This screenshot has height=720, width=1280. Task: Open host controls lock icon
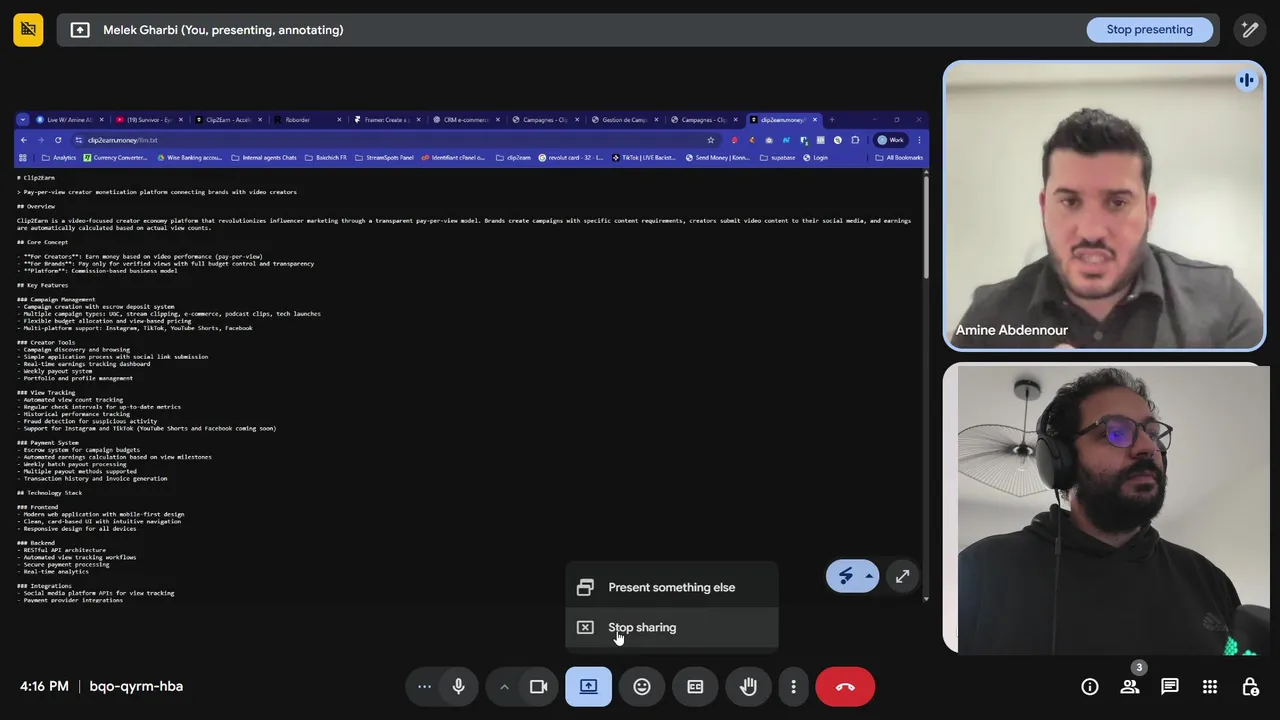click(1250, 687)
